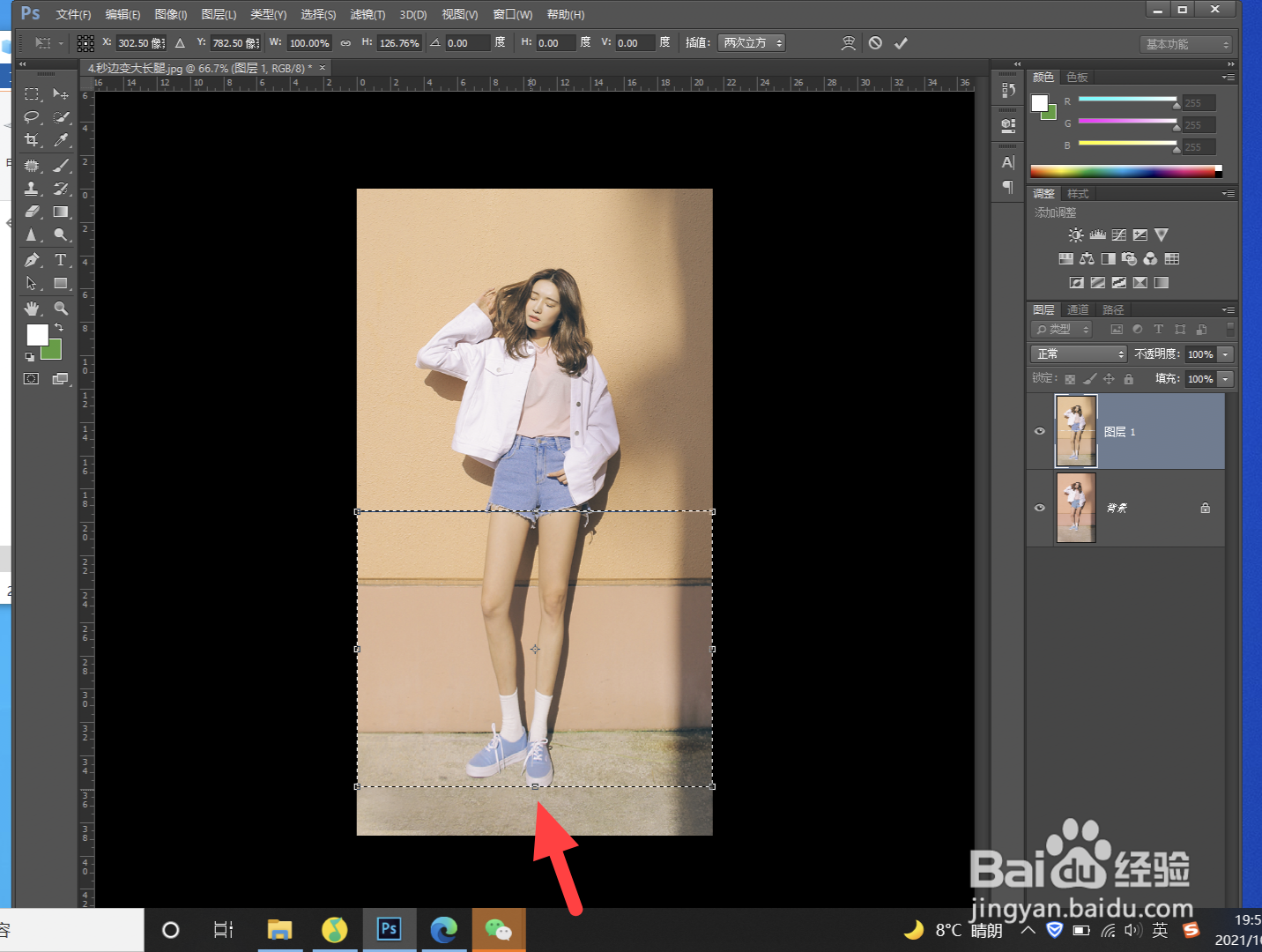Image resolution: width=1262 pixels, height=952 pixels.
Task: Toggle lock all for layer
Action: pyautogui.click(x=1129, y=379)
